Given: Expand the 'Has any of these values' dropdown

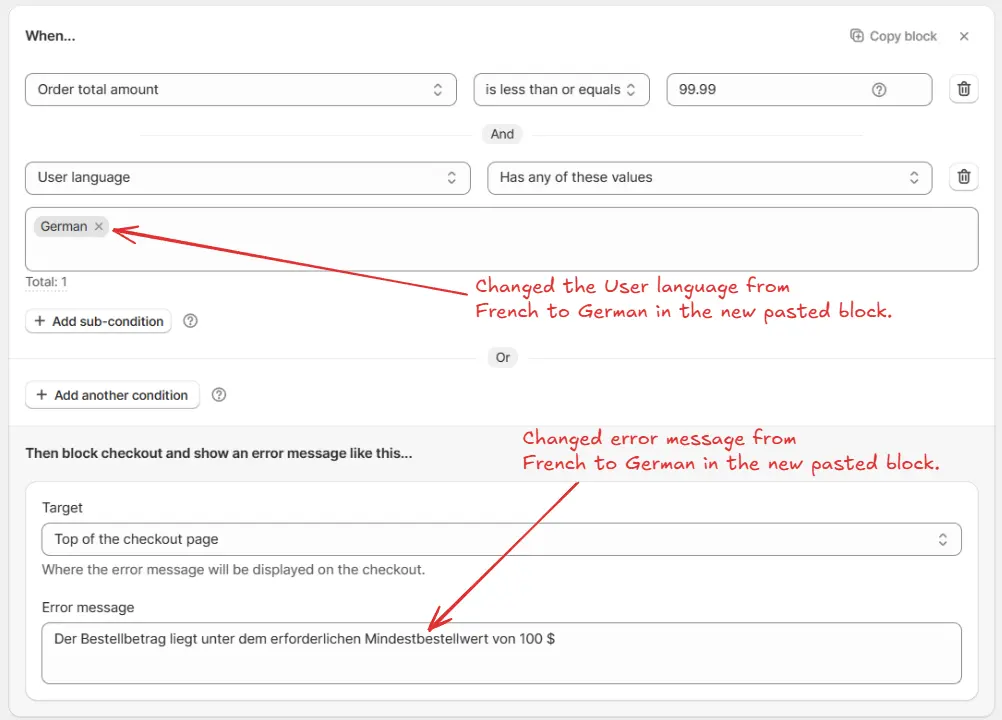Looking at the screenshot, I should tap(709, 177).
